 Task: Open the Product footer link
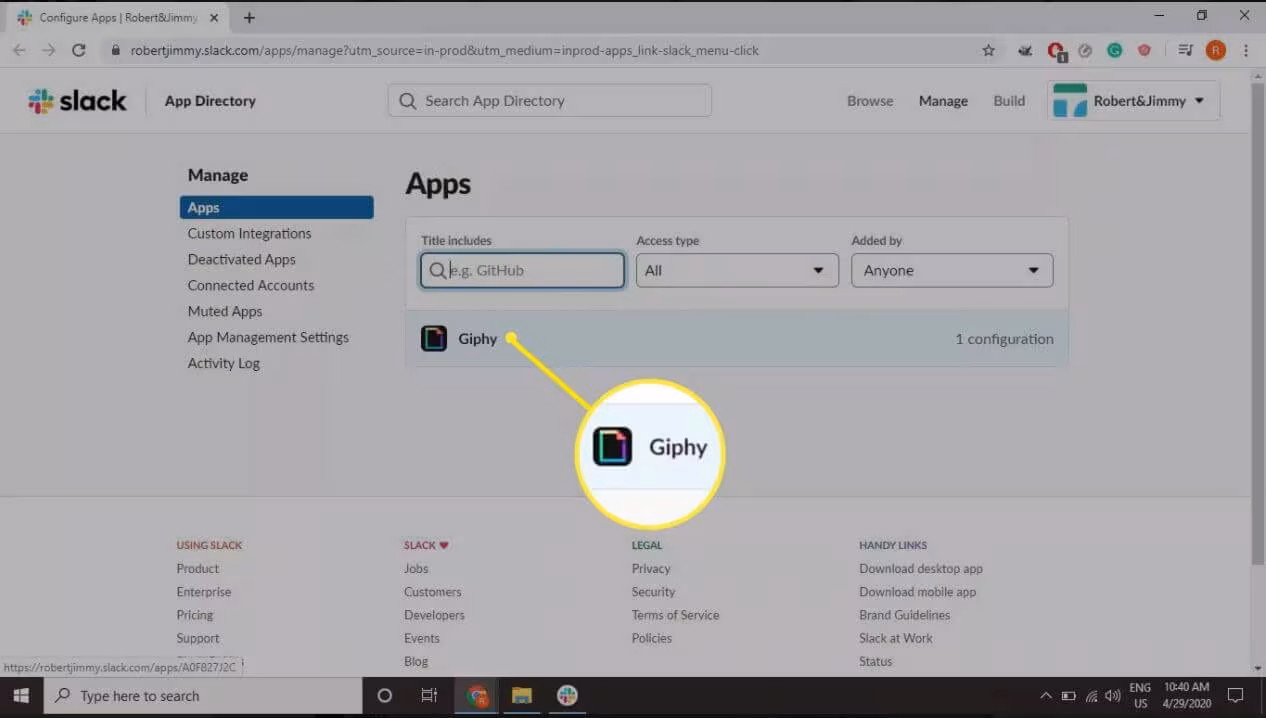click(x=198, y=569)
